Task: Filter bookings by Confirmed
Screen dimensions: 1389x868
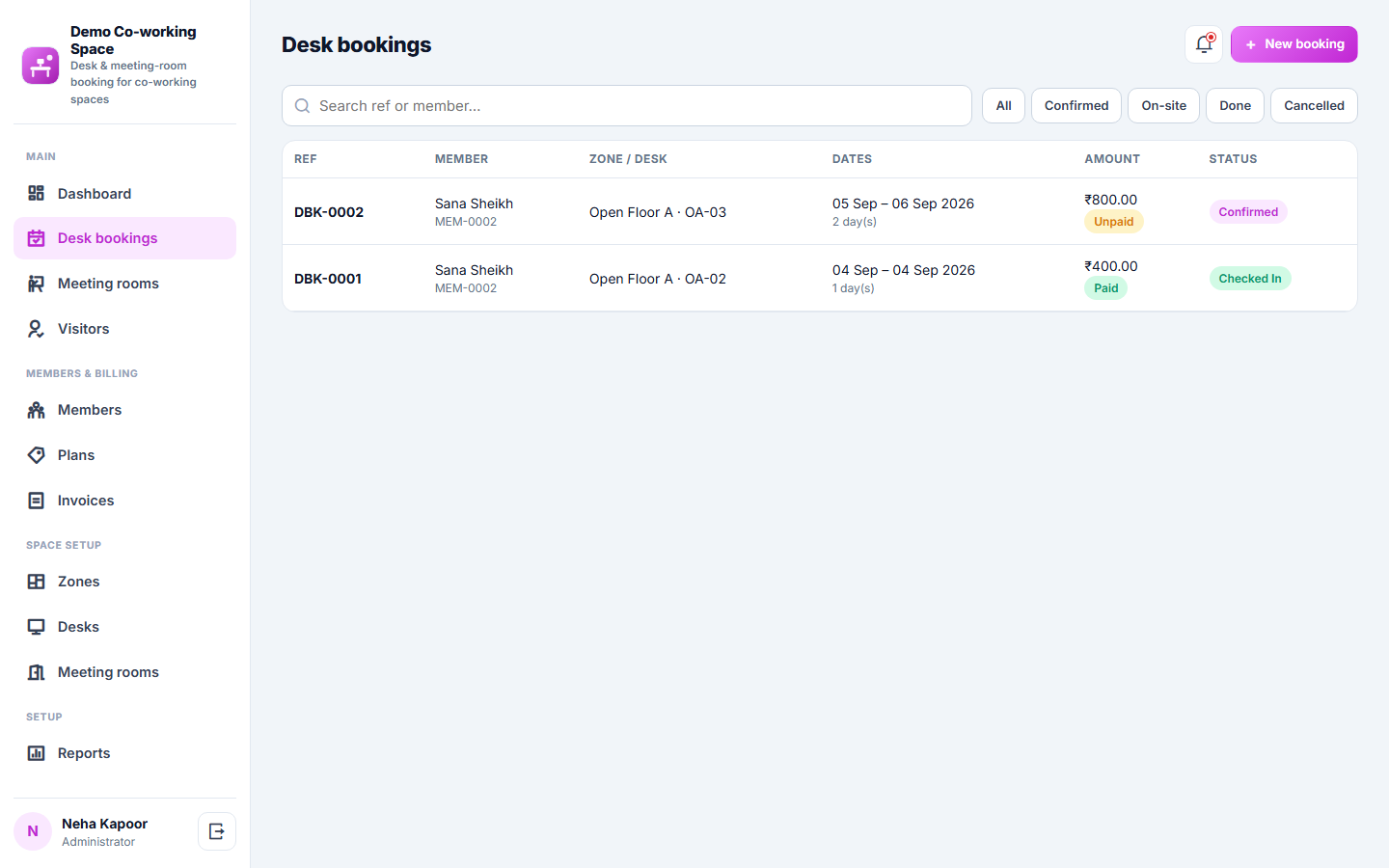Action: pyautogui.click(x=1076, y=106)
